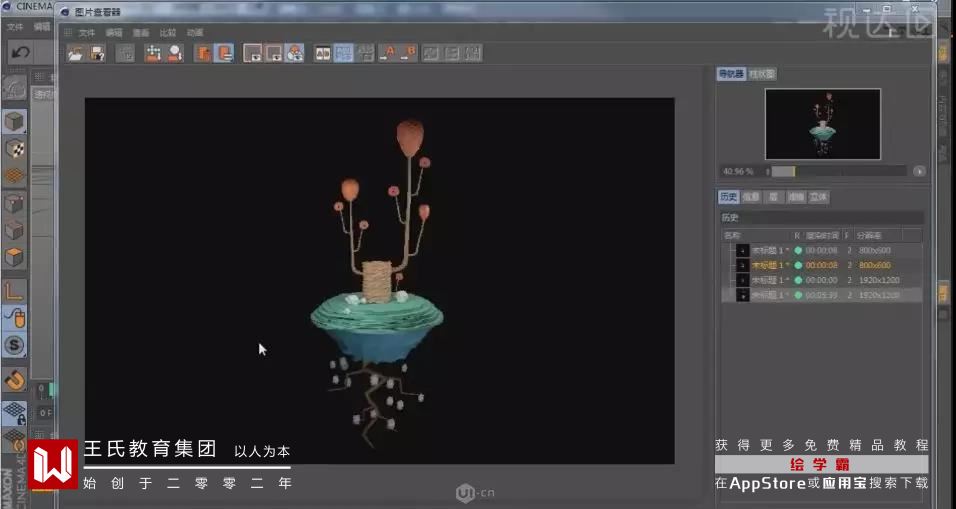This screenshot has height=509, width=956.
Task: Toggle the locked workplane grid icon
Action: [14, 413]
